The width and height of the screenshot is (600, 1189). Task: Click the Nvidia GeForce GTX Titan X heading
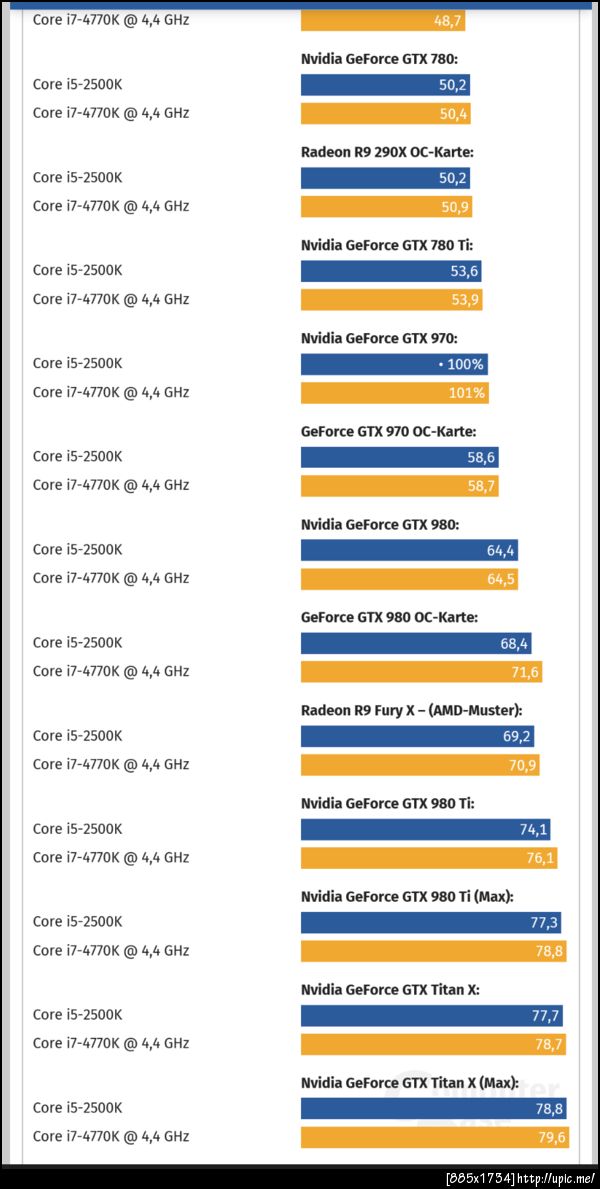390,990
